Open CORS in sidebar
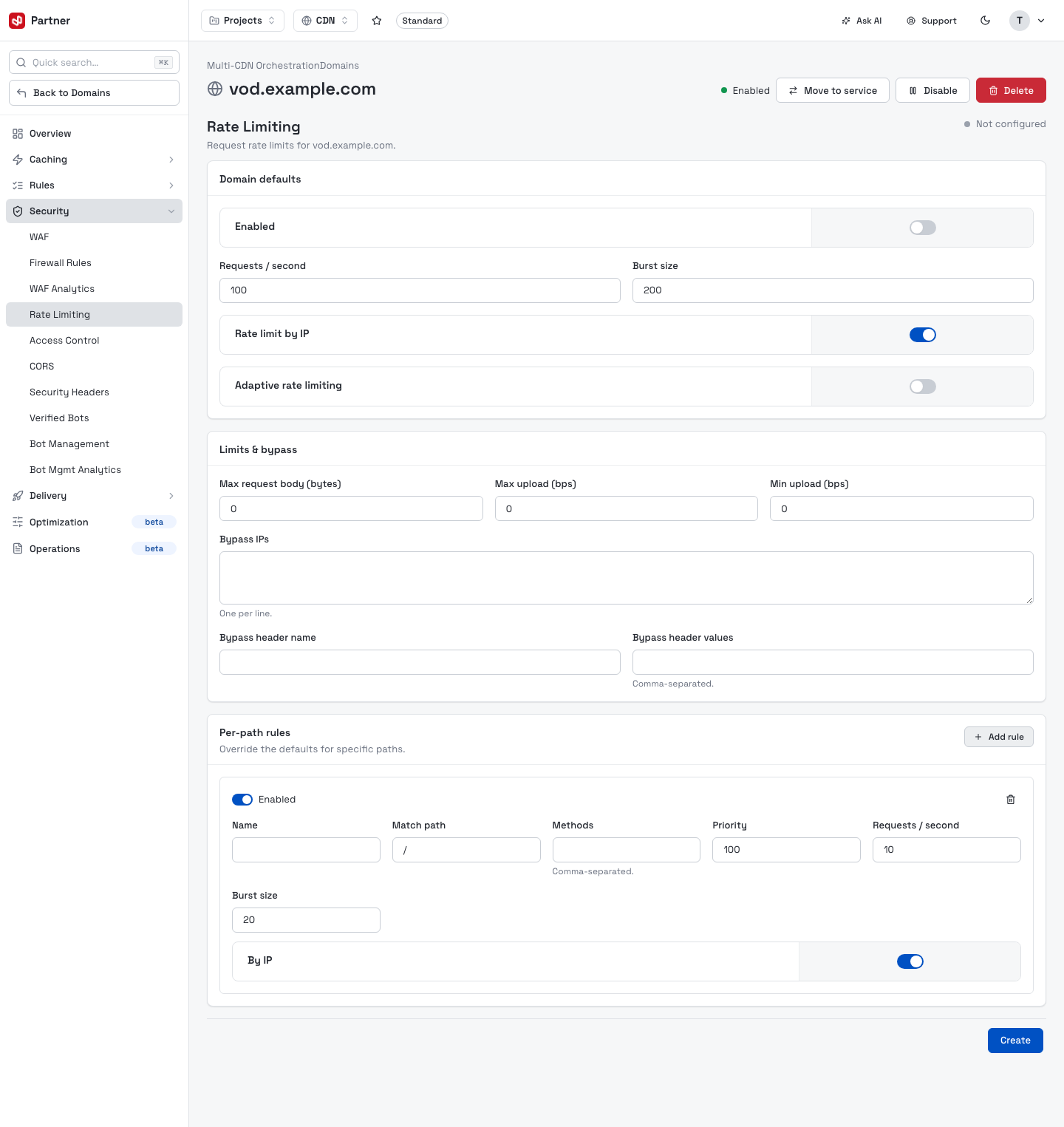Image resolution: width=1064 pixels, height=1127 pixels. tap(94, 367)
